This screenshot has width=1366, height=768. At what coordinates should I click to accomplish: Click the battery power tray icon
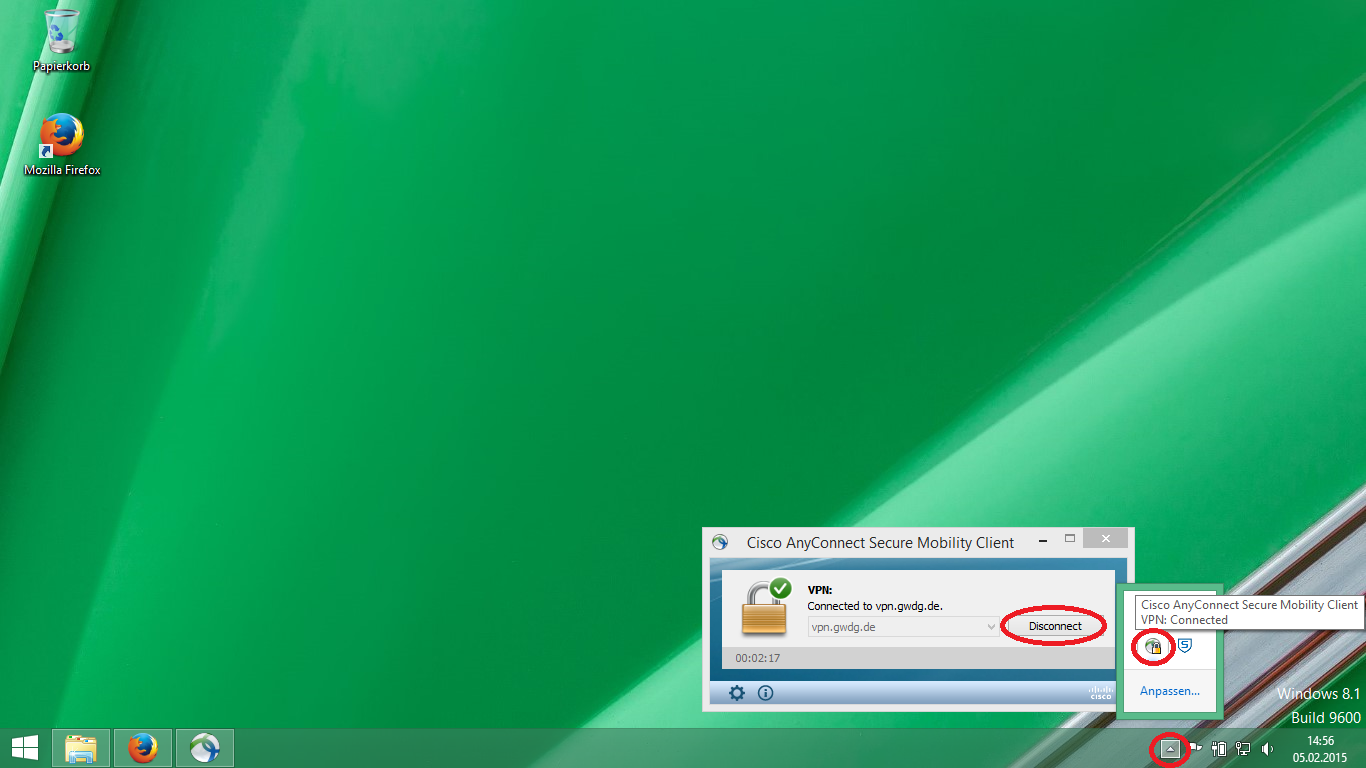(1219, 748)
